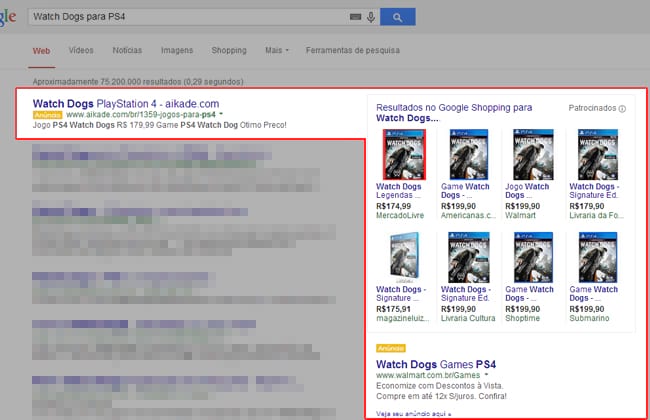The width and height of the screenshot is (650, 420).
Task: Click www.walmart.com.br/Games URL
Action: 428,375
